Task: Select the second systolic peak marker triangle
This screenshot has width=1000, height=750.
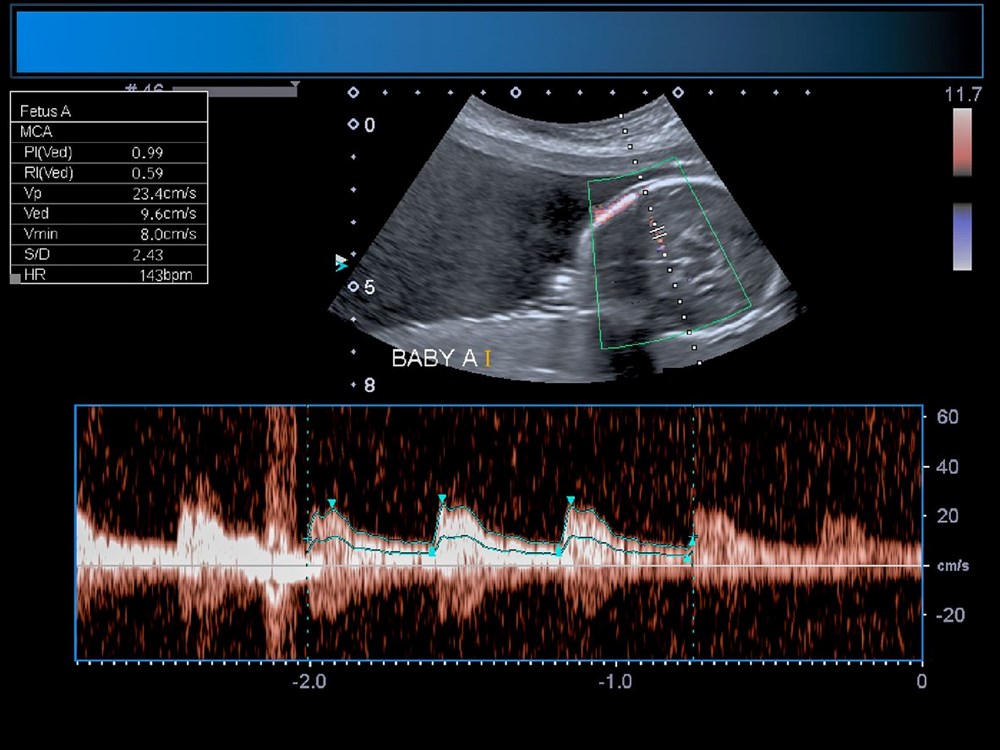Action: (441, 498)
